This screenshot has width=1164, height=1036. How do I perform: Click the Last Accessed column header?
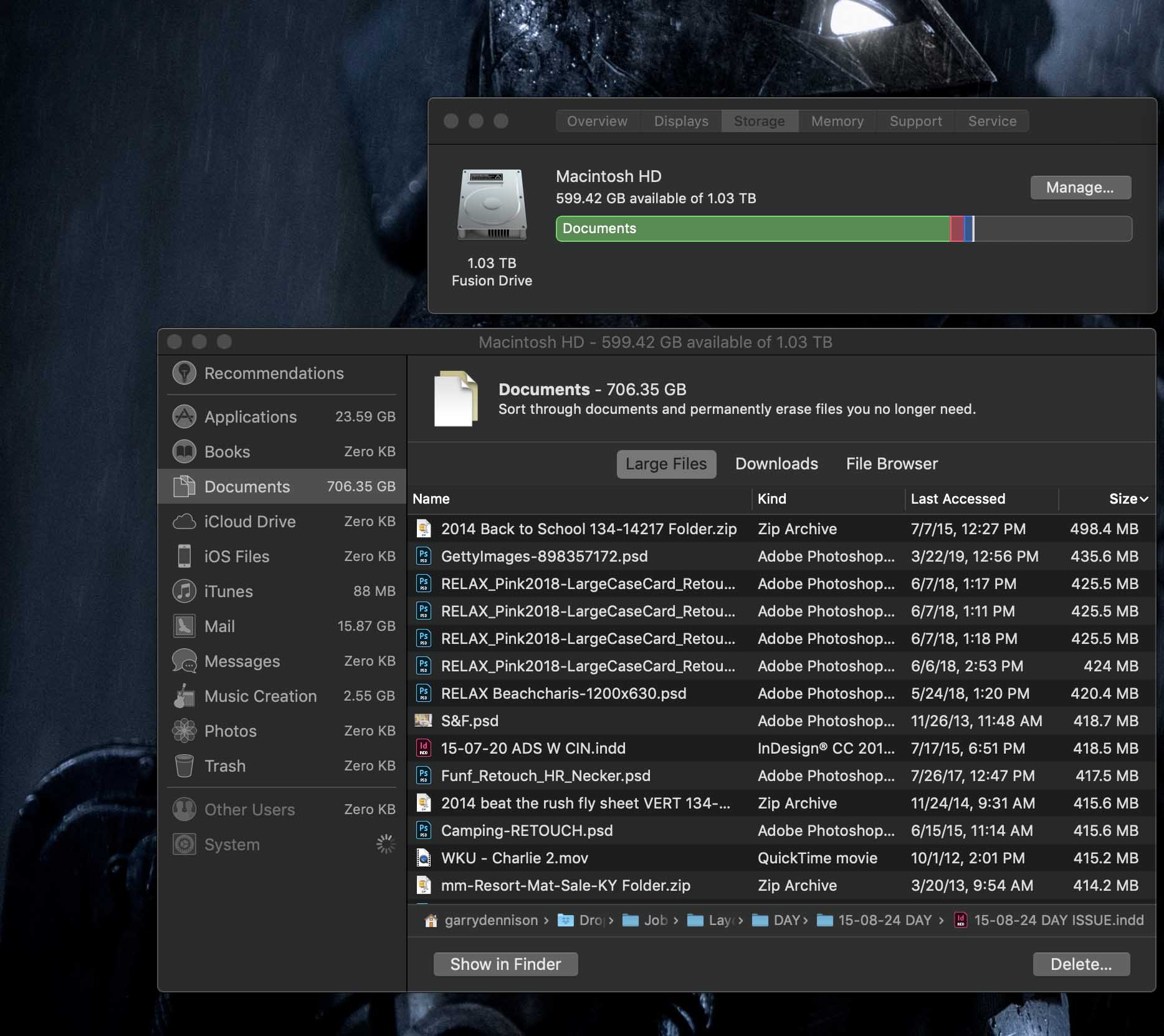(981, 499)
